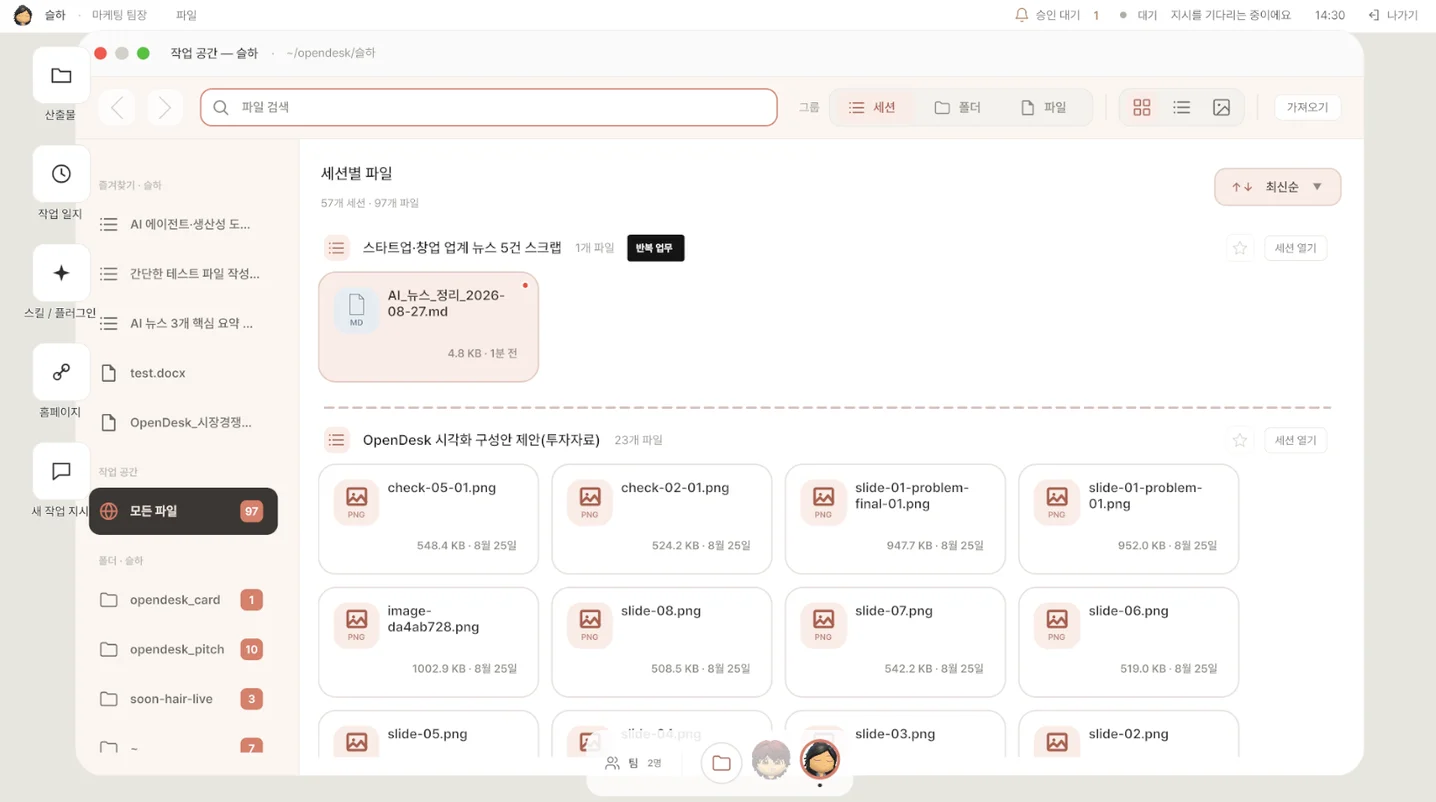Open favorite AI 에이전트·생산성 도... session

(183, 224)
